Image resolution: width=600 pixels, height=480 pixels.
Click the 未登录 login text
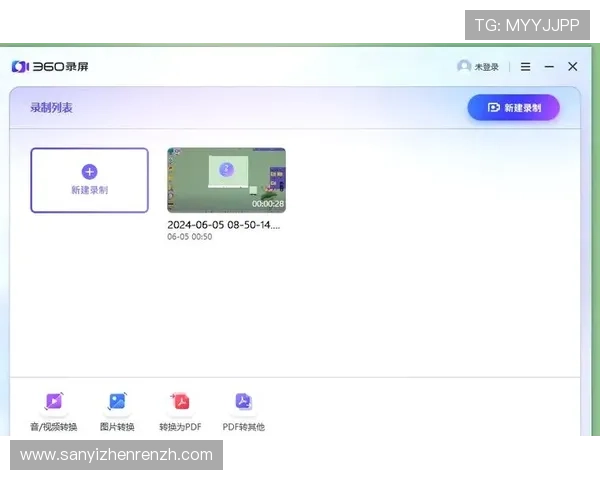(487, 67)
